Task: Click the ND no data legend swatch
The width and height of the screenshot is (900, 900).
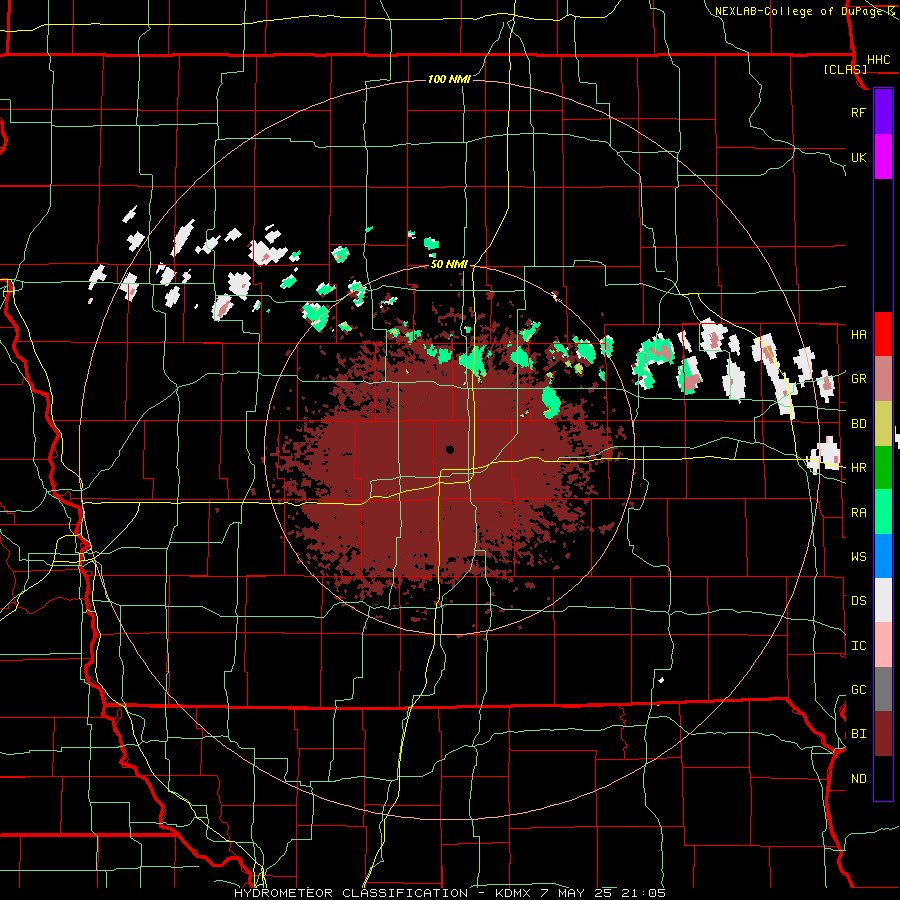Action: coord(883,778)
